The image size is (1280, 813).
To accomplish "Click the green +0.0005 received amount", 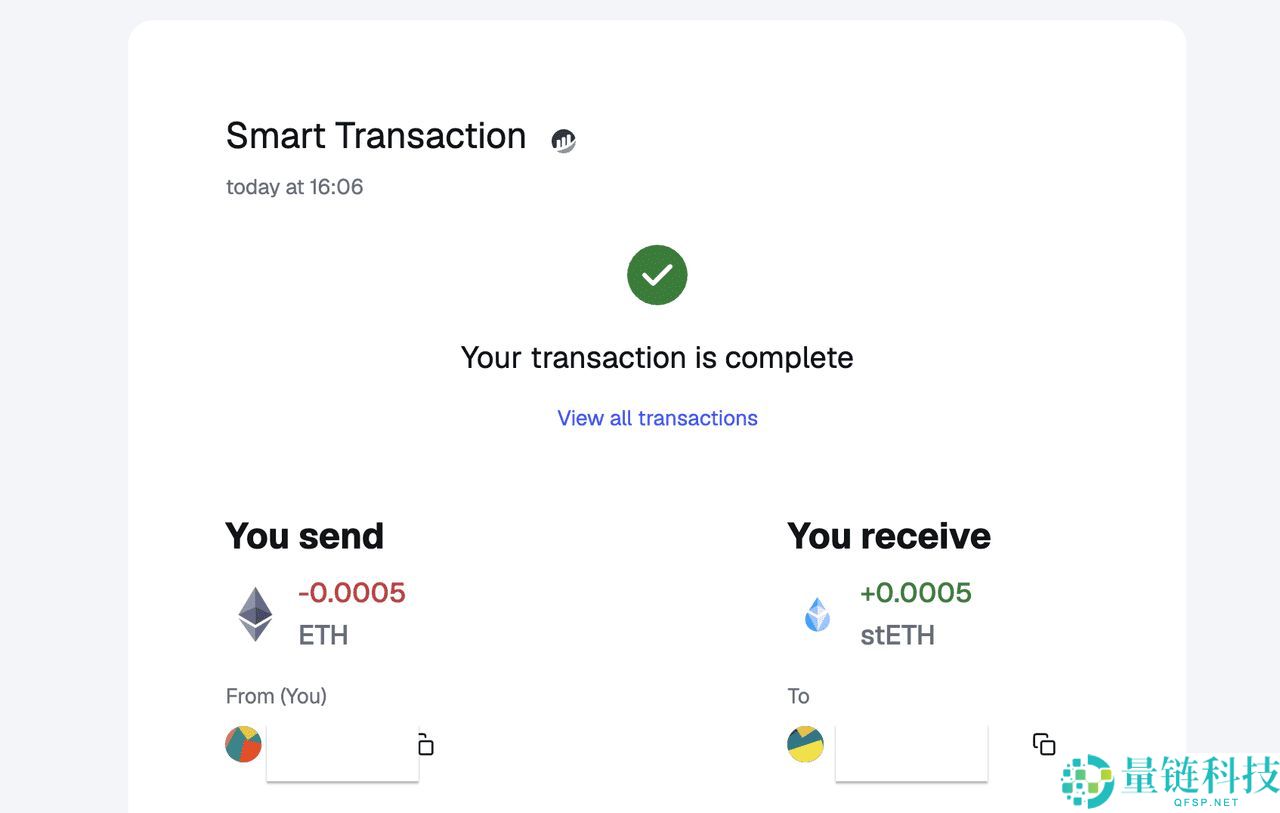I will [916, 592].
